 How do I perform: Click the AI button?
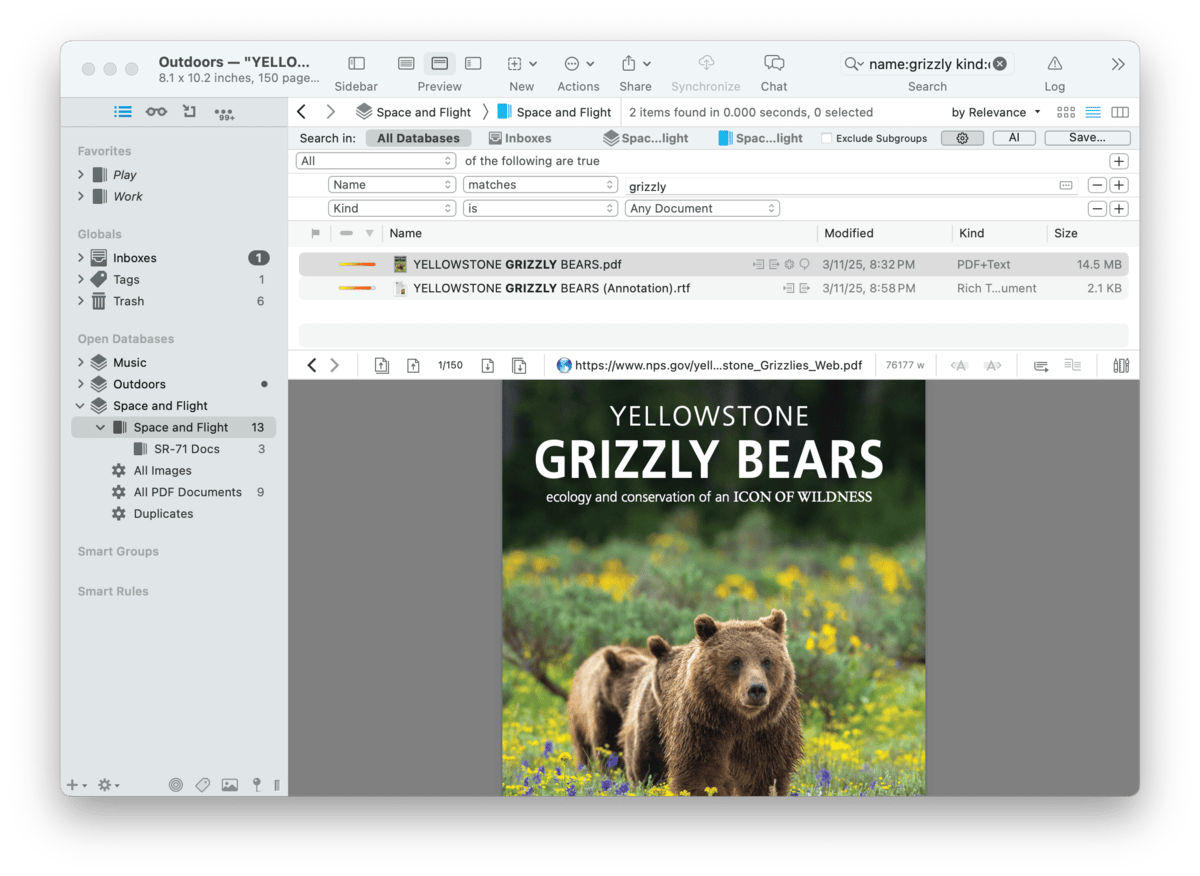pos(1014,138)
